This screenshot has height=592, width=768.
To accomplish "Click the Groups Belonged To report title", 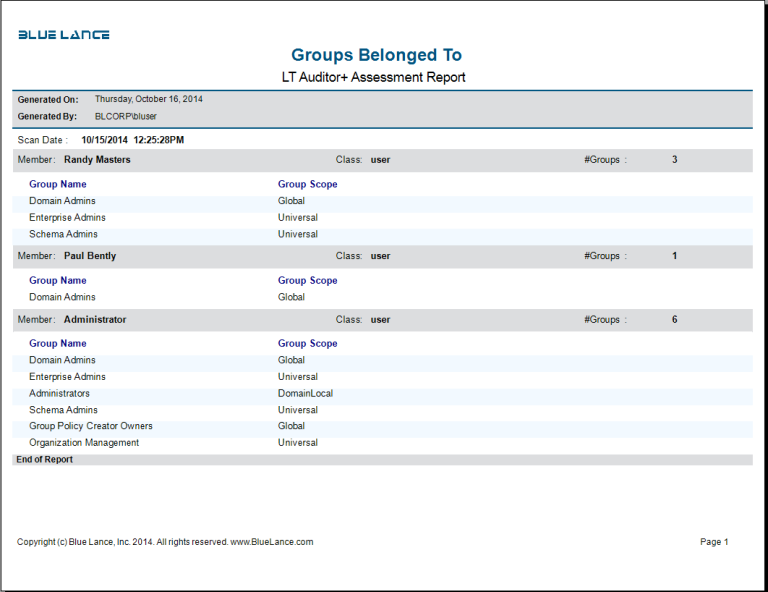I will coord(376,55).
